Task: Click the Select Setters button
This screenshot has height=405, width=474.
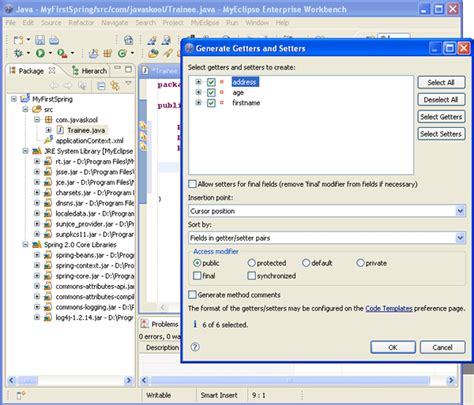Action: (441, 134)
